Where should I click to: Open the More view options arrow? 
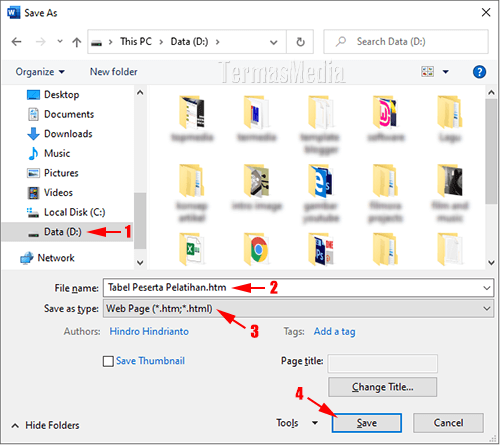445,72
